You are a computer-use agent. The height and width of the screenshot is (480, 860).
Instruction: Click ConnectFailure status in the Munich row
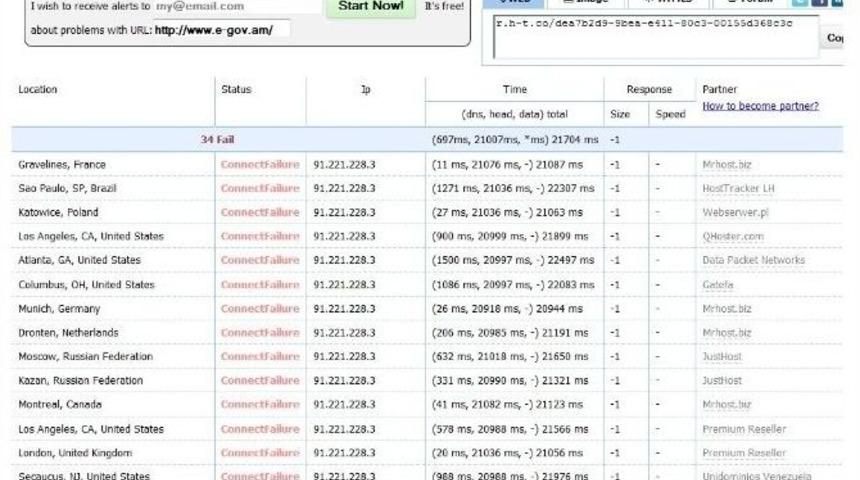[260, 309]
